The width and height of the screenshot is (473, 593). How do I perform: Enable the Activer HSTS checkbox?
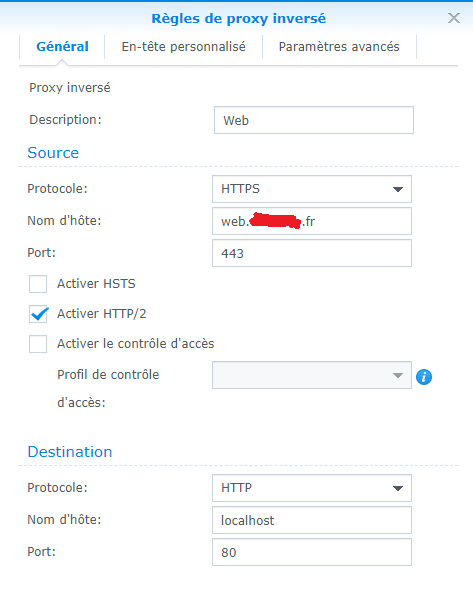[x=38, y=284]
